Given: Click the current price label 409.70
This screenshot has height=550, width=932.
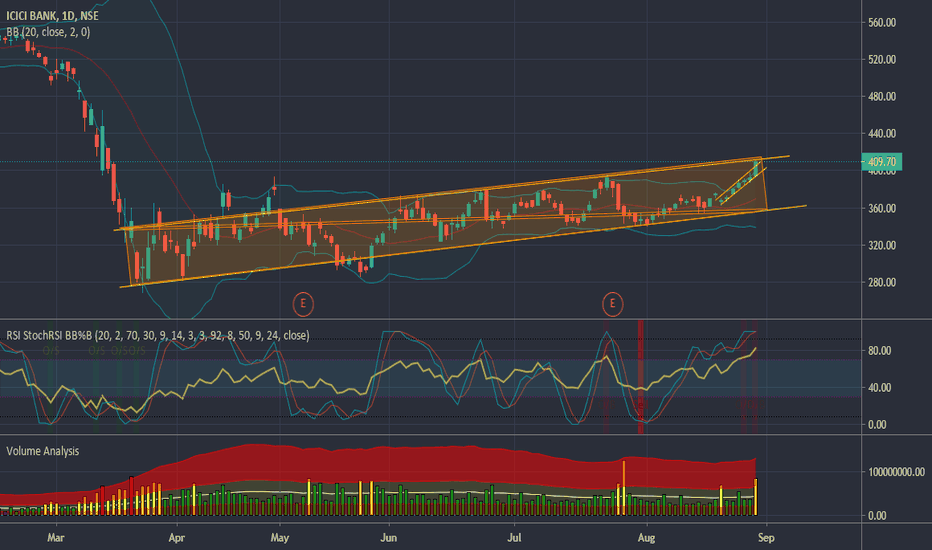Looking at the screenshot, I should pos(882,162).
